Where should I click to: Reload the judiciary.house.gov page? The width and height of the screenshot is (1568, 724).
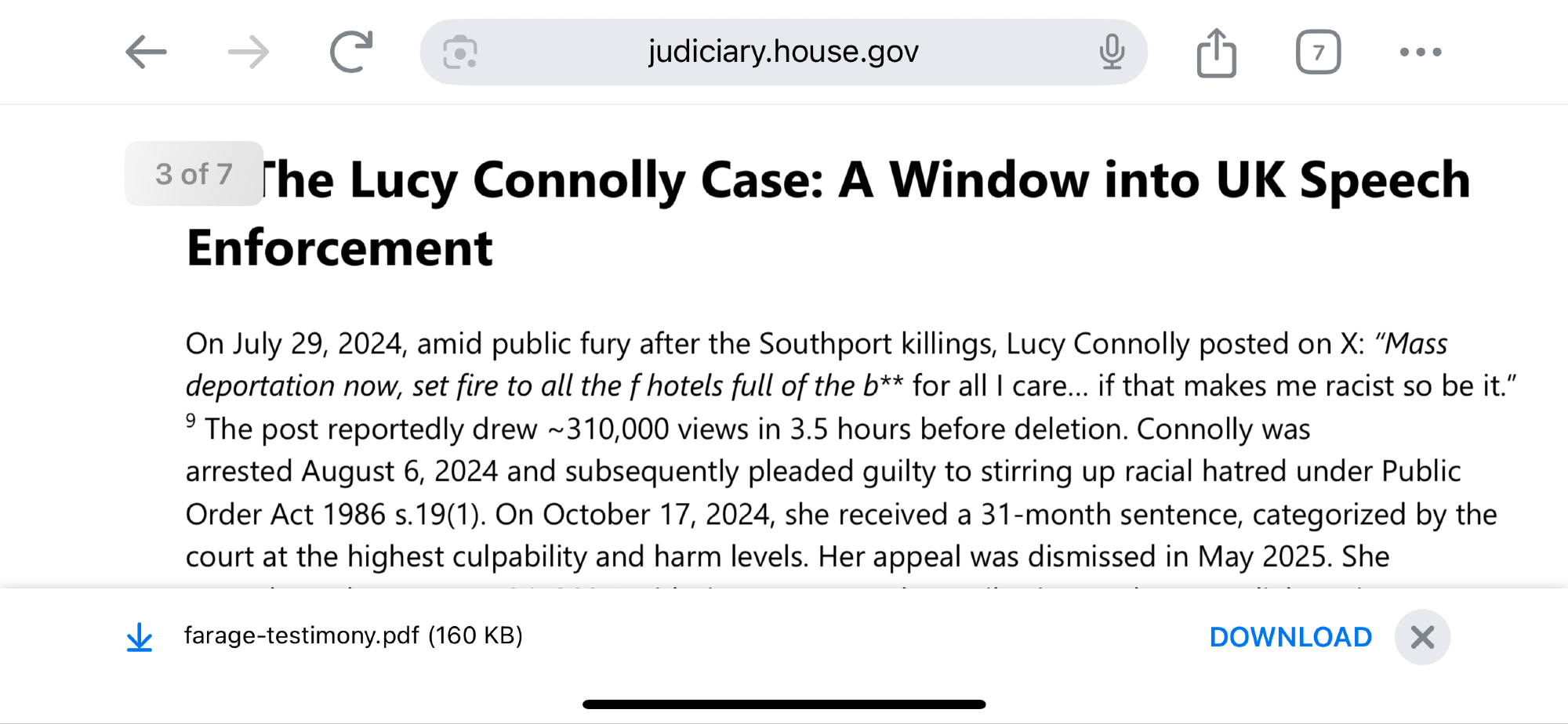point(350,52)
